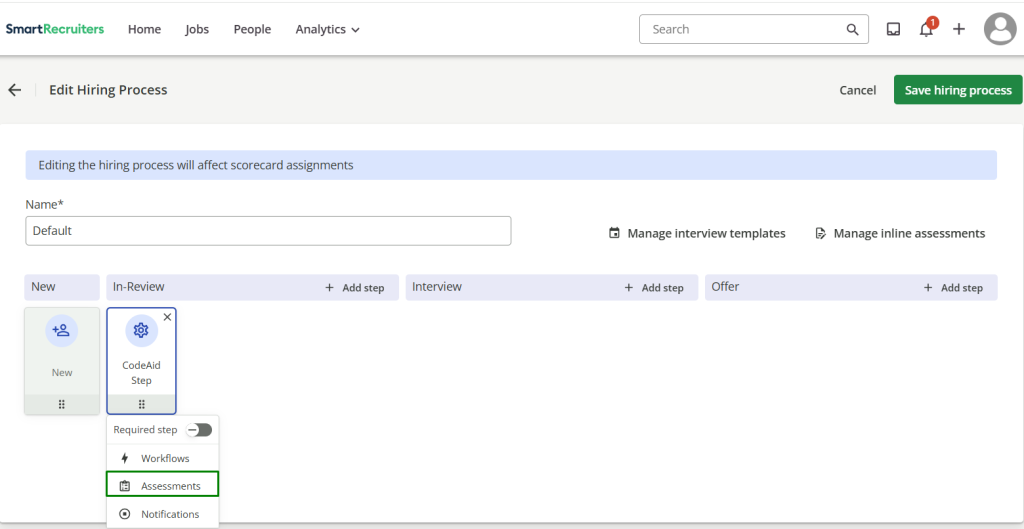The width and height of the screenshot is (1024, 529).
Task: Click the drag handle under CodeAid Step
Action: [141, 404]
